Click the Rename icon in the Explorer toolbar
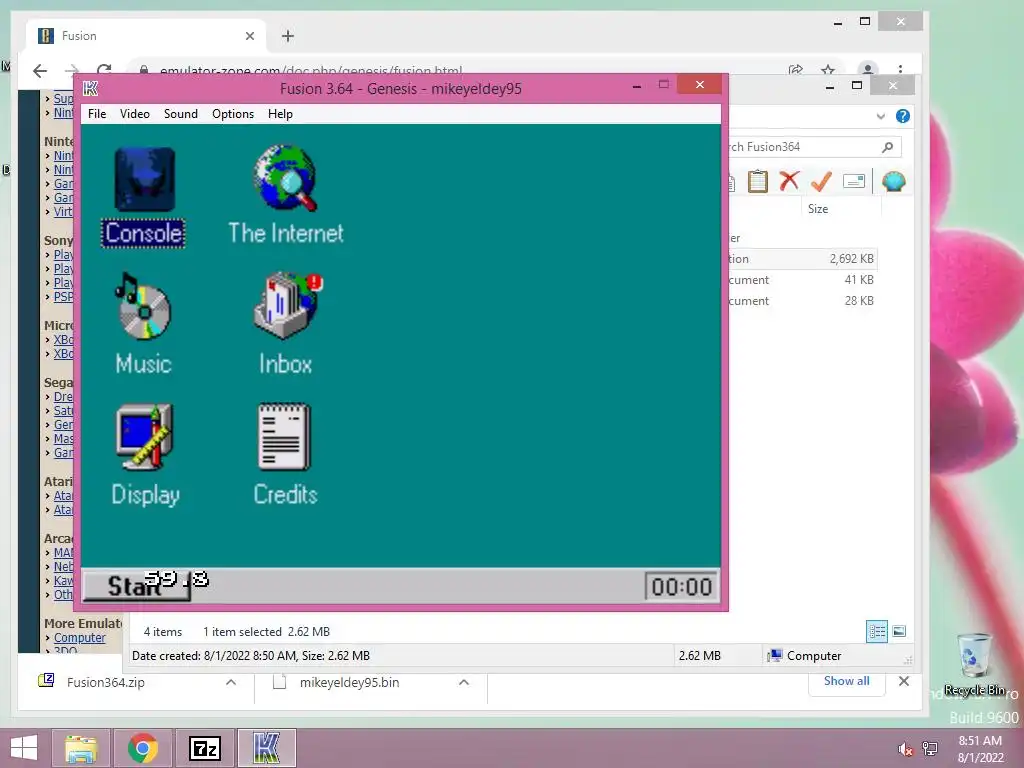This screenshot has width=1024, height=768. [854, 181]
